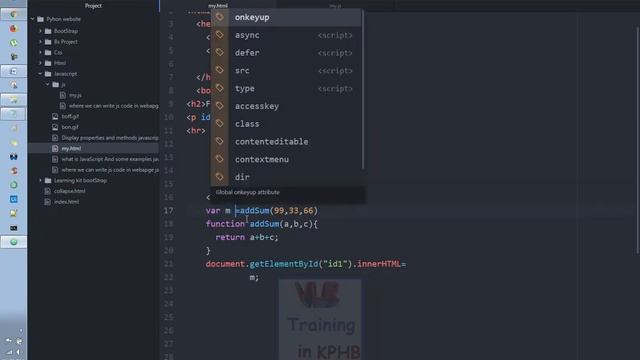Select the src attribute suggestion
This screenshot has width=640, height=360.
(286, 71)
